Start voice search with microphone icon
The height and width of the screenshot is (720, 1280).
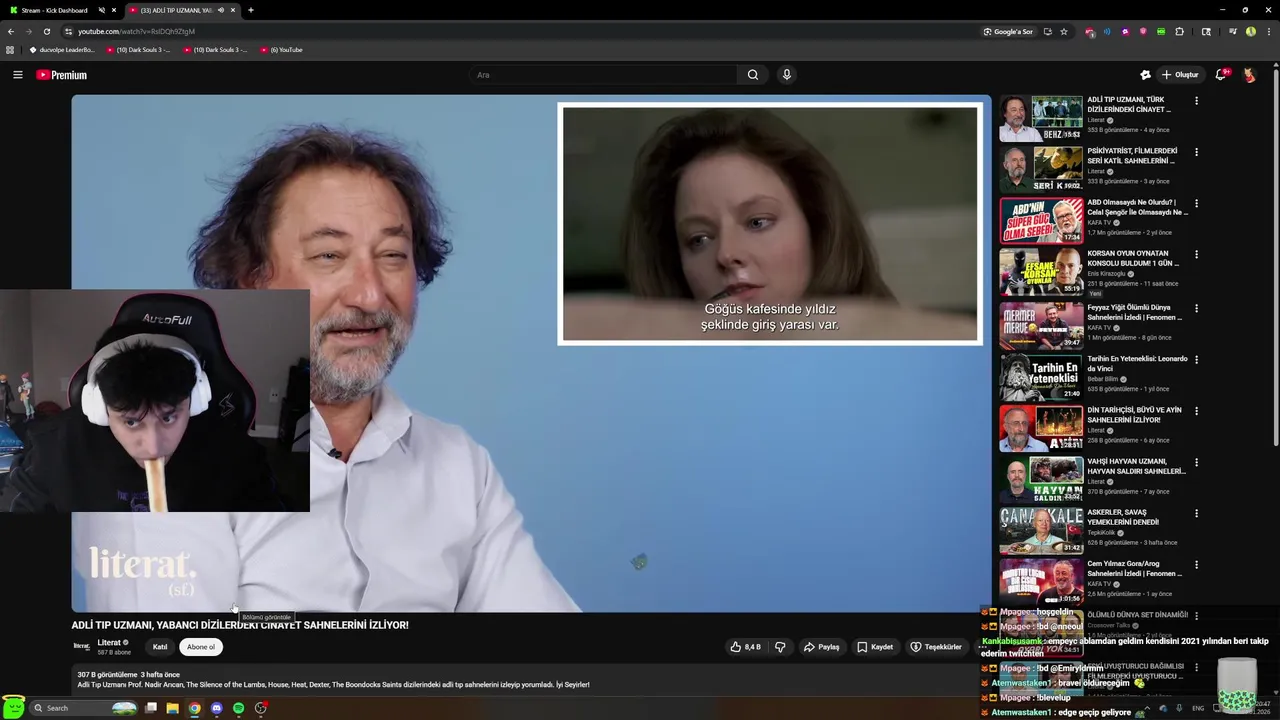[x=787, y=75]
